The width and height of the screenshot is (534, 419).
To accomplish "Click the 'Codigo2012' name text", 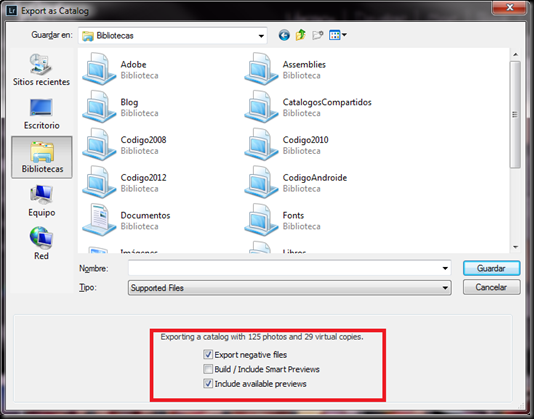I will coord(143,178).
